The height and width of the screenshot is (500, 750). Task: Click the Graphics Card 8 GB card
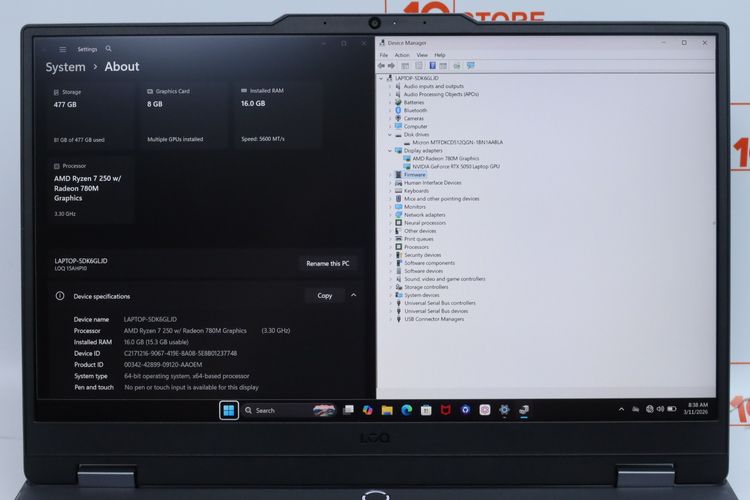coord(185,116)
